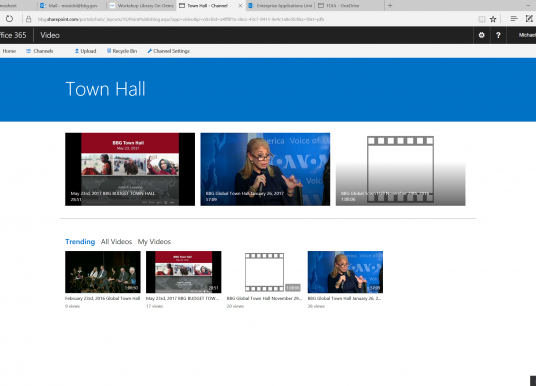Click the browser refresh icon

(x=9, y=19)
